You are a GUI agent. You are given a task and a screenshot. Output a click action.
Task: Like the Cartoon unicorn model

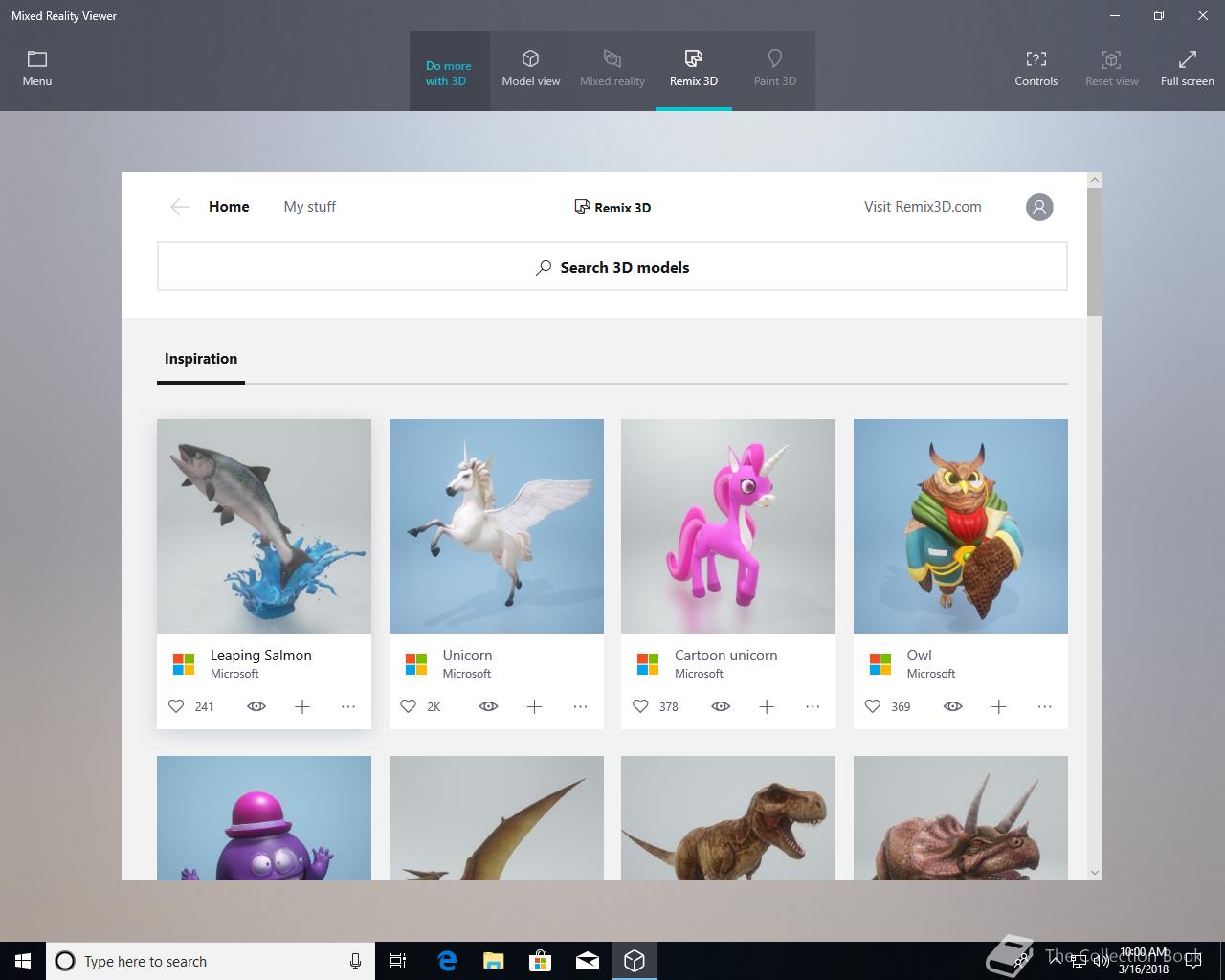[x=640, y=706]
